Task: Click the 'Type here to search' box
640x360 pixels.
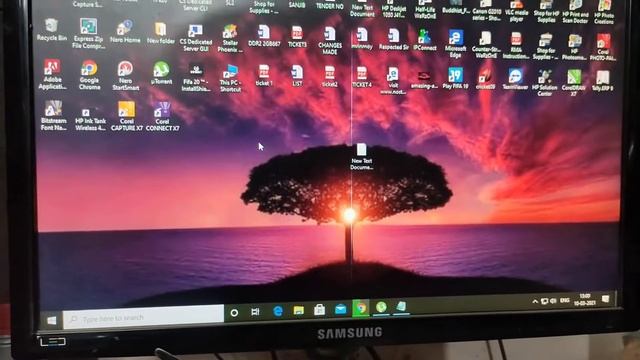Action: pyautogui.click(x=143, y=317)
